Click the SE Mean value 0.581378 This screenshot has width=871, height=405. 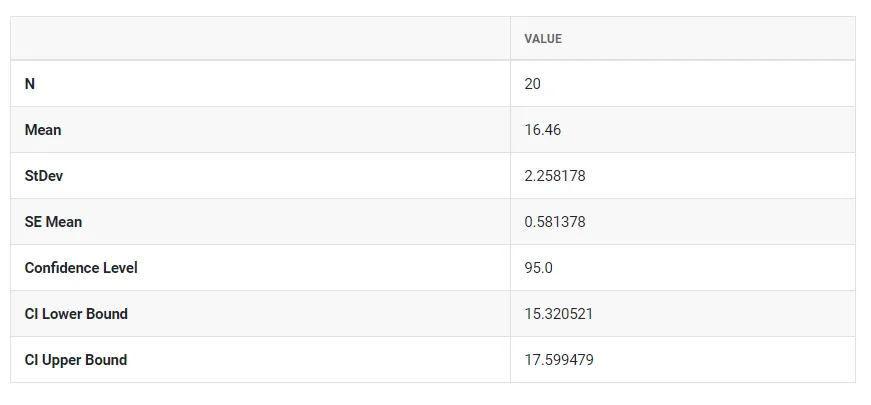tap(555, 222)
